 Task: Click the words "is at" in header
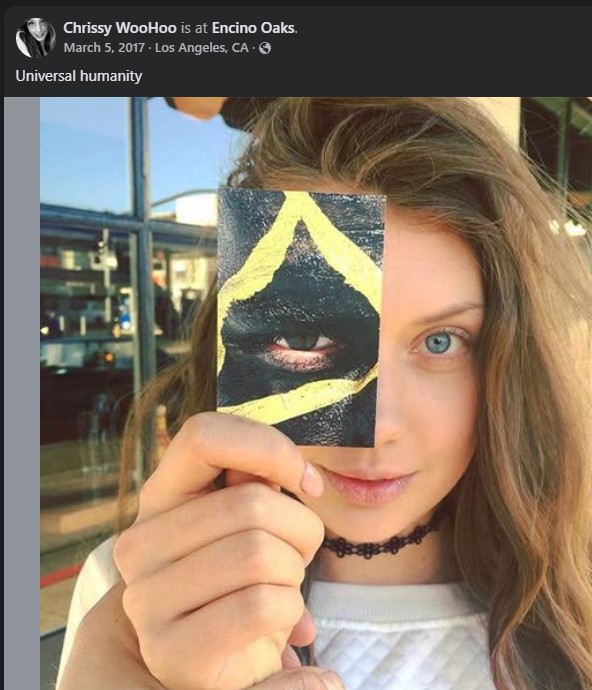[194, 28]
